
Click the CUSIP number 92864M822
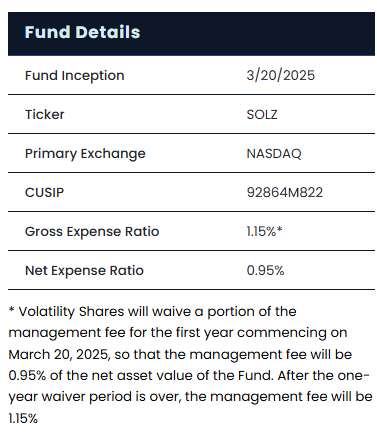pos(285,192)
